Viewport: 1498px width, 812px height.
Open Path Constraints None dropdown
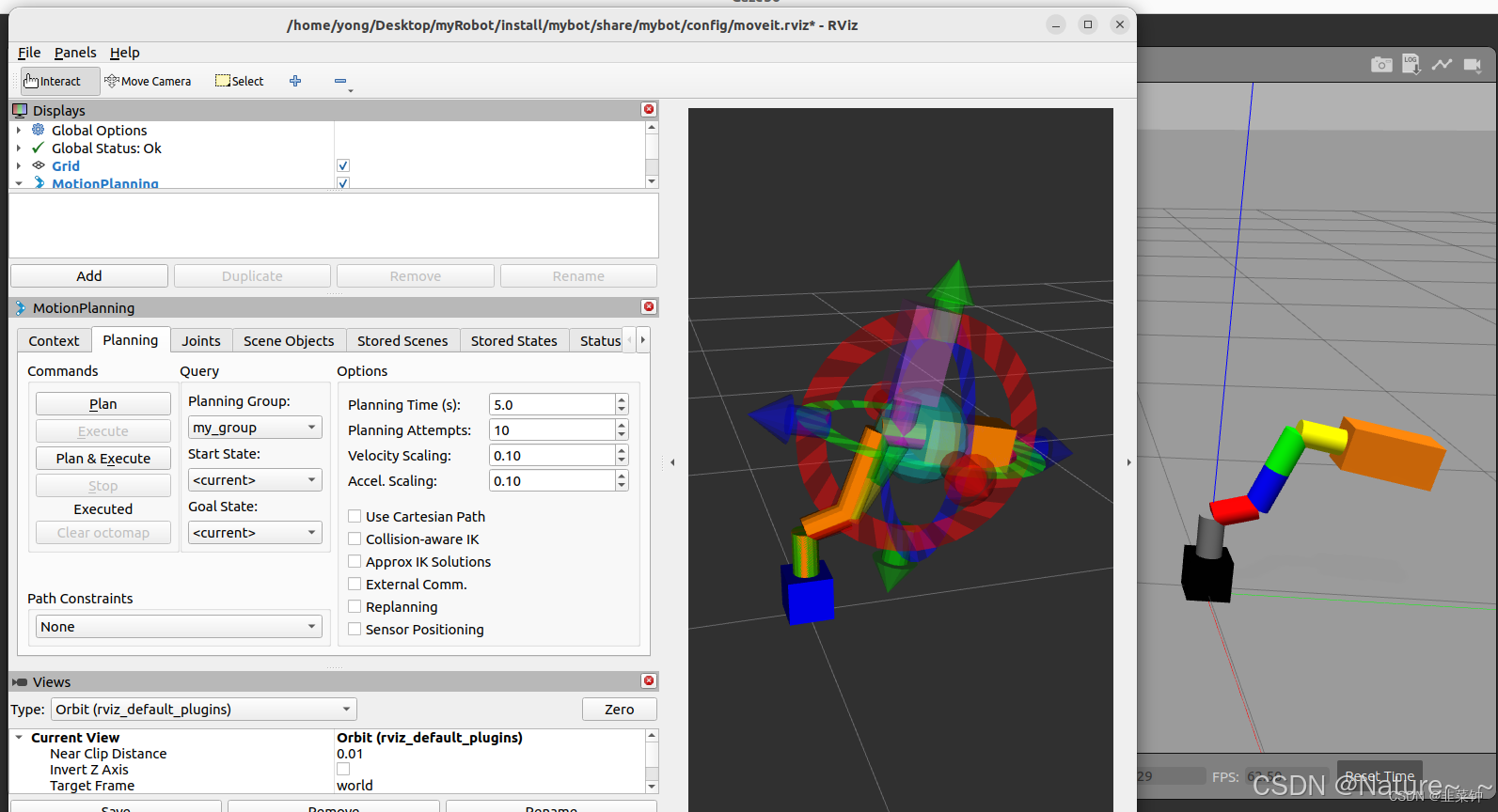[179, 627]
